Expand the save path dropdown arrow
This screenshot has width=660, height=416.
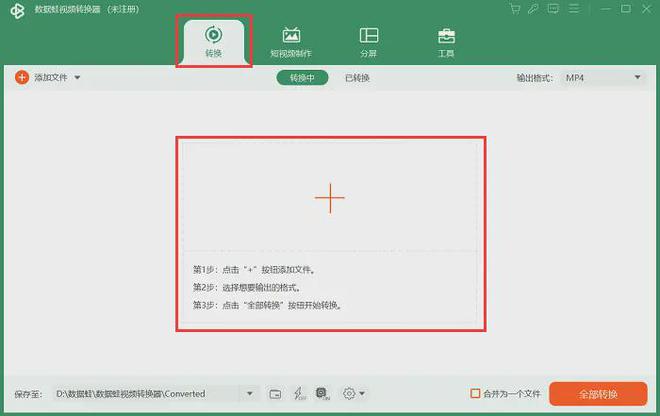pyautogui.click(x=250, y=394)
